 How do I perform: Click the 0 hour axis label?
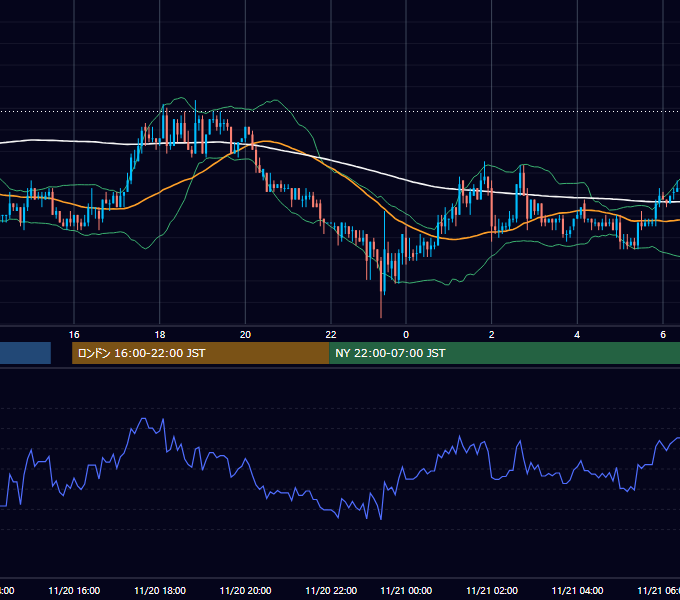tap(406, 335)
